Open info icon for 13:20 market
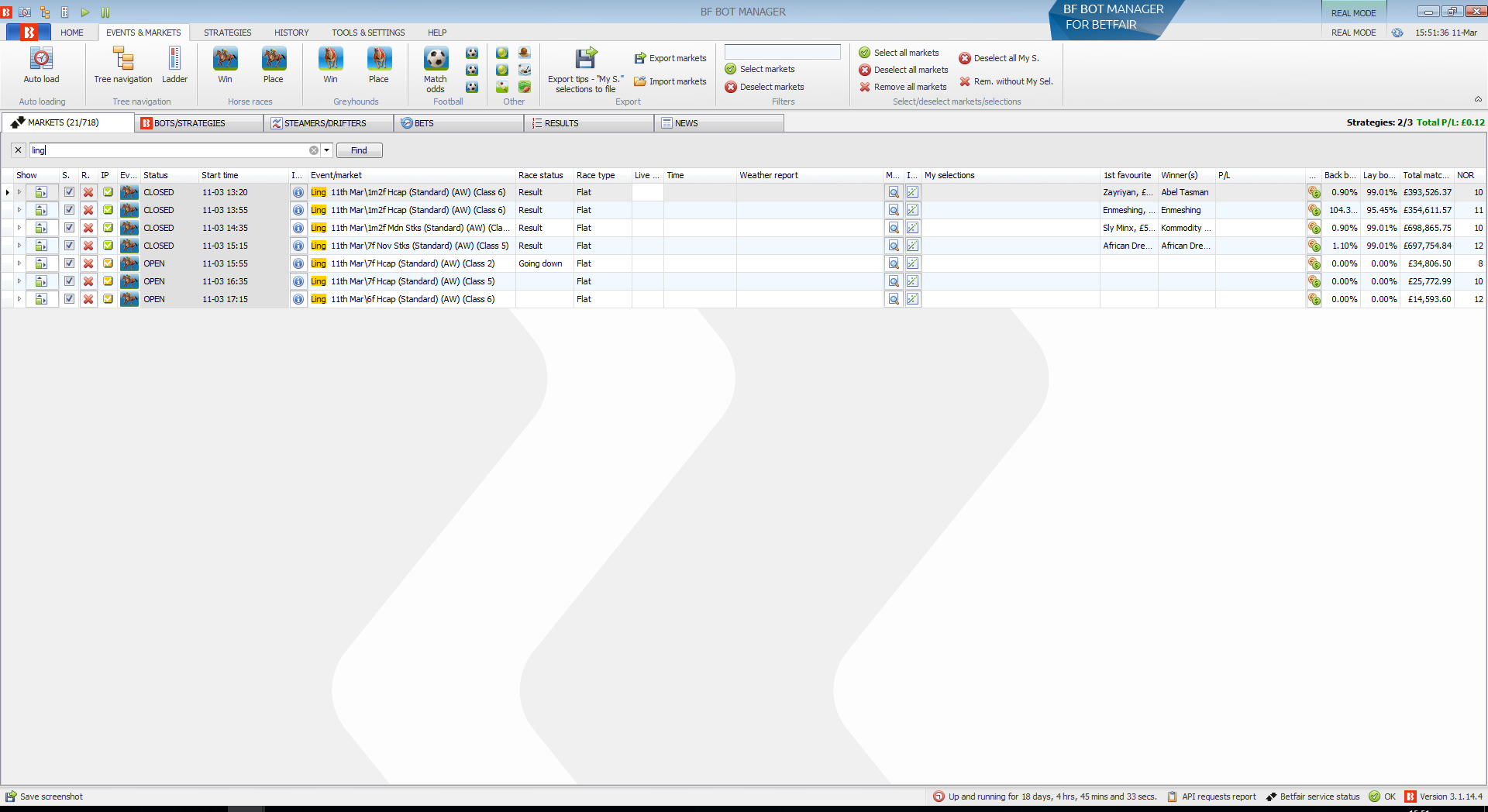1488x812 pixels. tap(298, 192)
